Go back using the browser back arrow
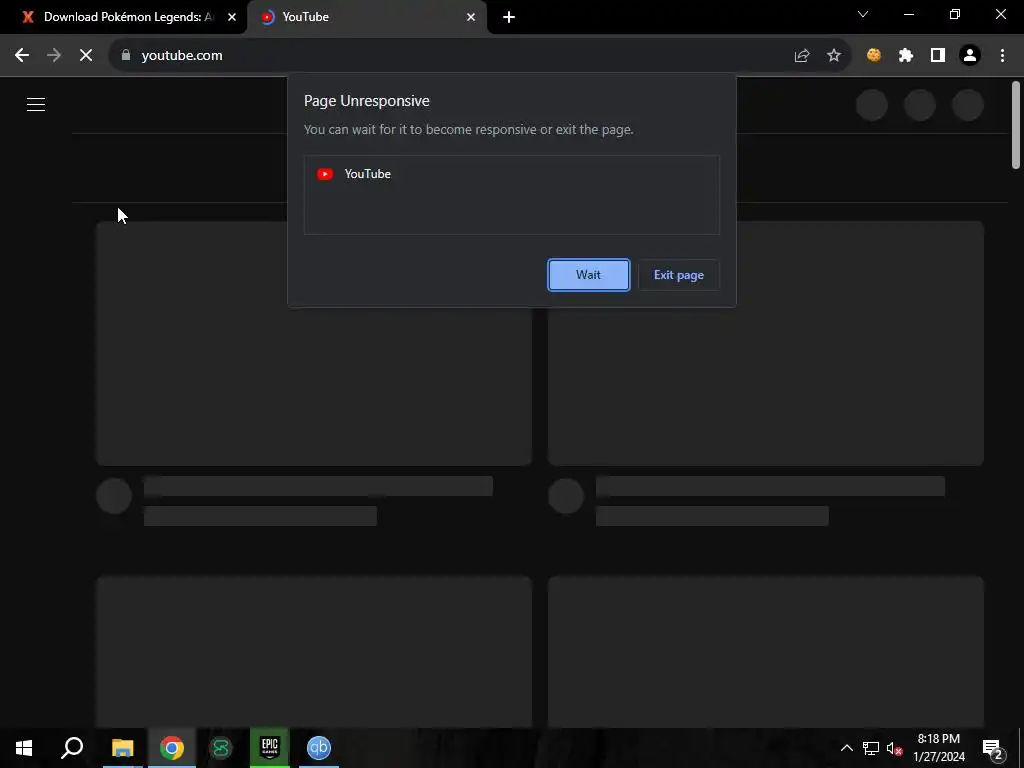This screenshot has width=1024, height=768. [22, 56]
